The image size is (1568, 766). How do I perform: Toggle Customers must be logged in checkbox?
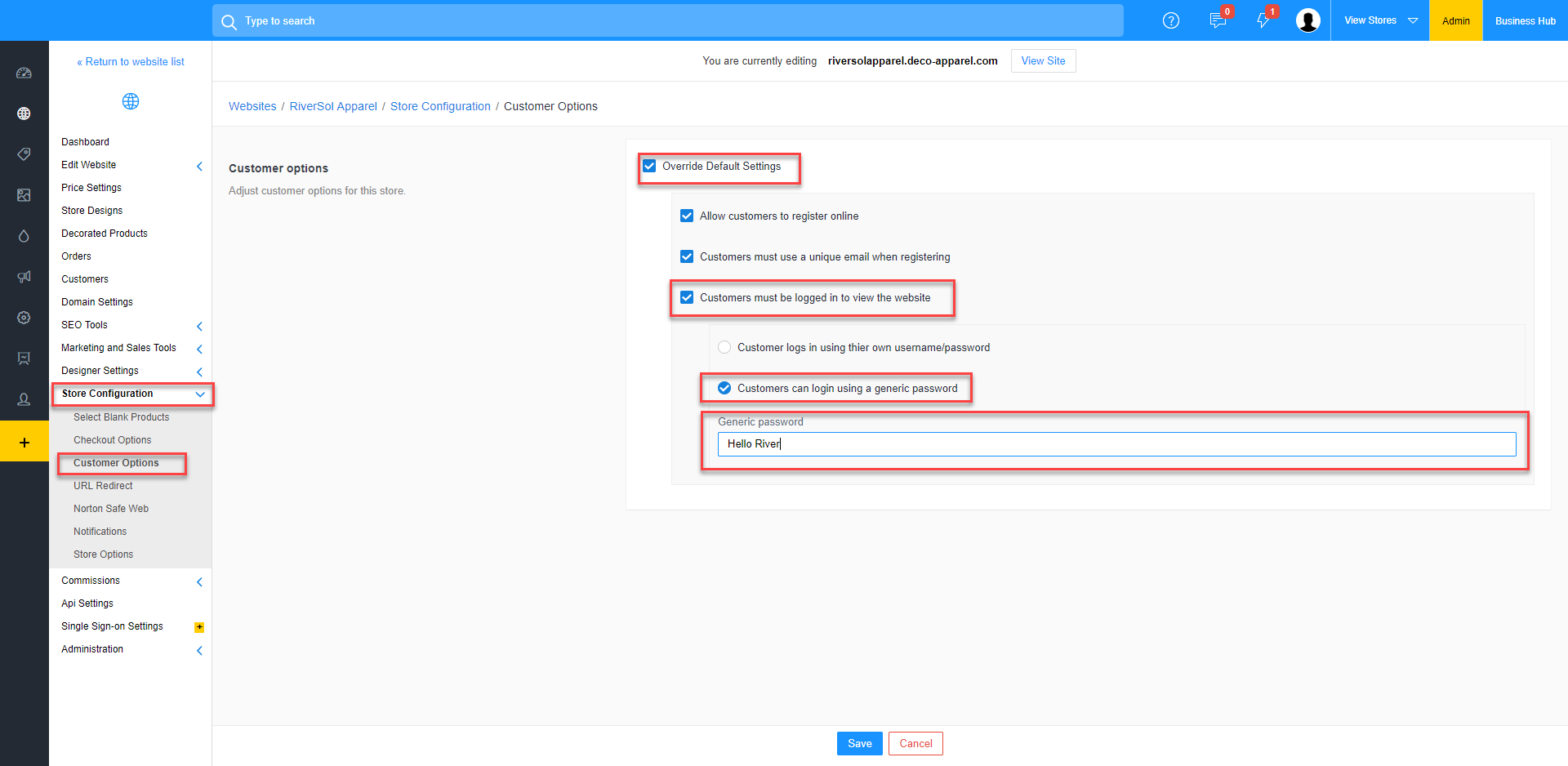687,297
